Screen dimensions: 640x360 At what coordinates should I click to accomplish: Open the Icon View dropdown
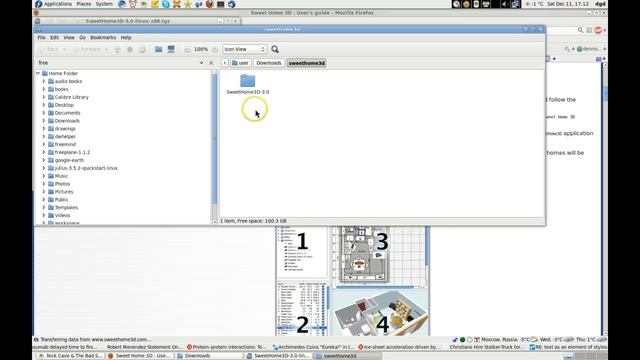pyautogui.click(x=244, y=49)
